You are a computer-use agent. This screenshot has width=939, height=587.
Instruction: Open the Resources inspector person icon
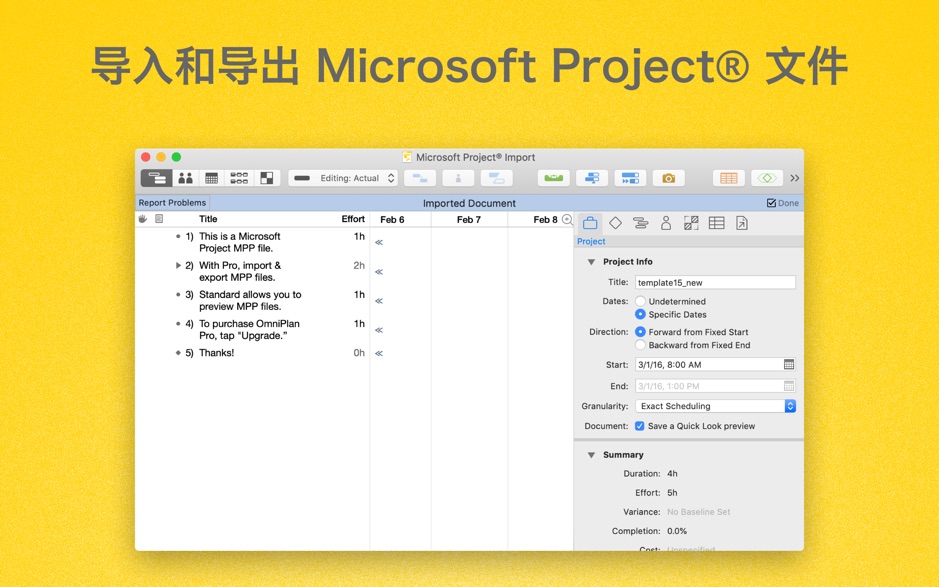pyautogui.click(x=666, y=222)
